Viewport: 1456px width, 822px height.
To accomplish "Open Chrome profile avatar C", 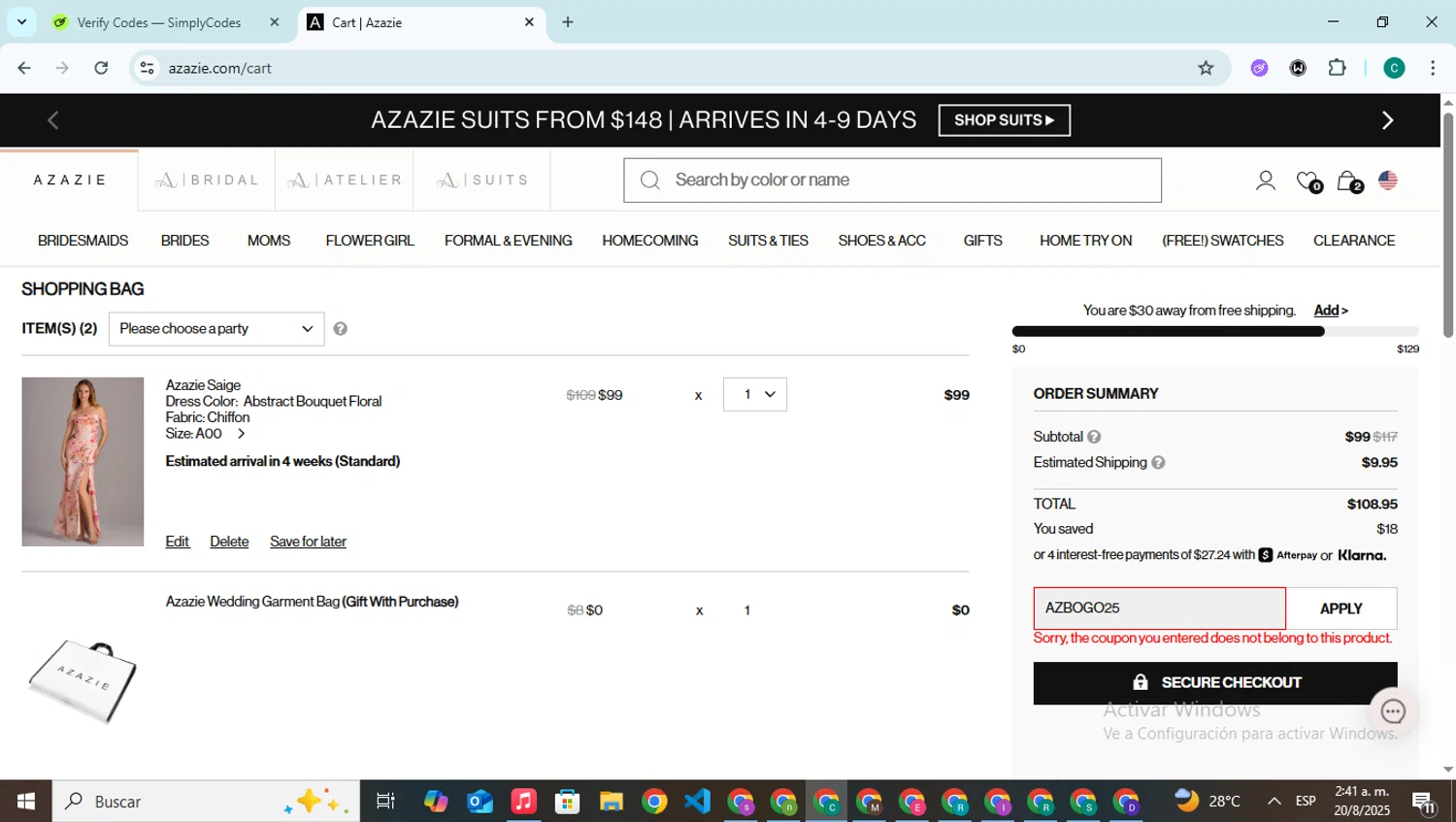I will 1394,68.
